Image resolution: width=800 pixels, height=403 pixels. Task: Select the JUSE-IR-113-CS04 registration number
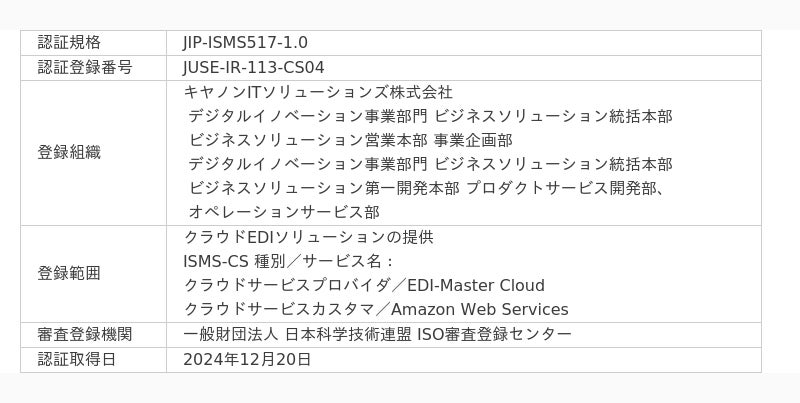[x=253, y=68]
